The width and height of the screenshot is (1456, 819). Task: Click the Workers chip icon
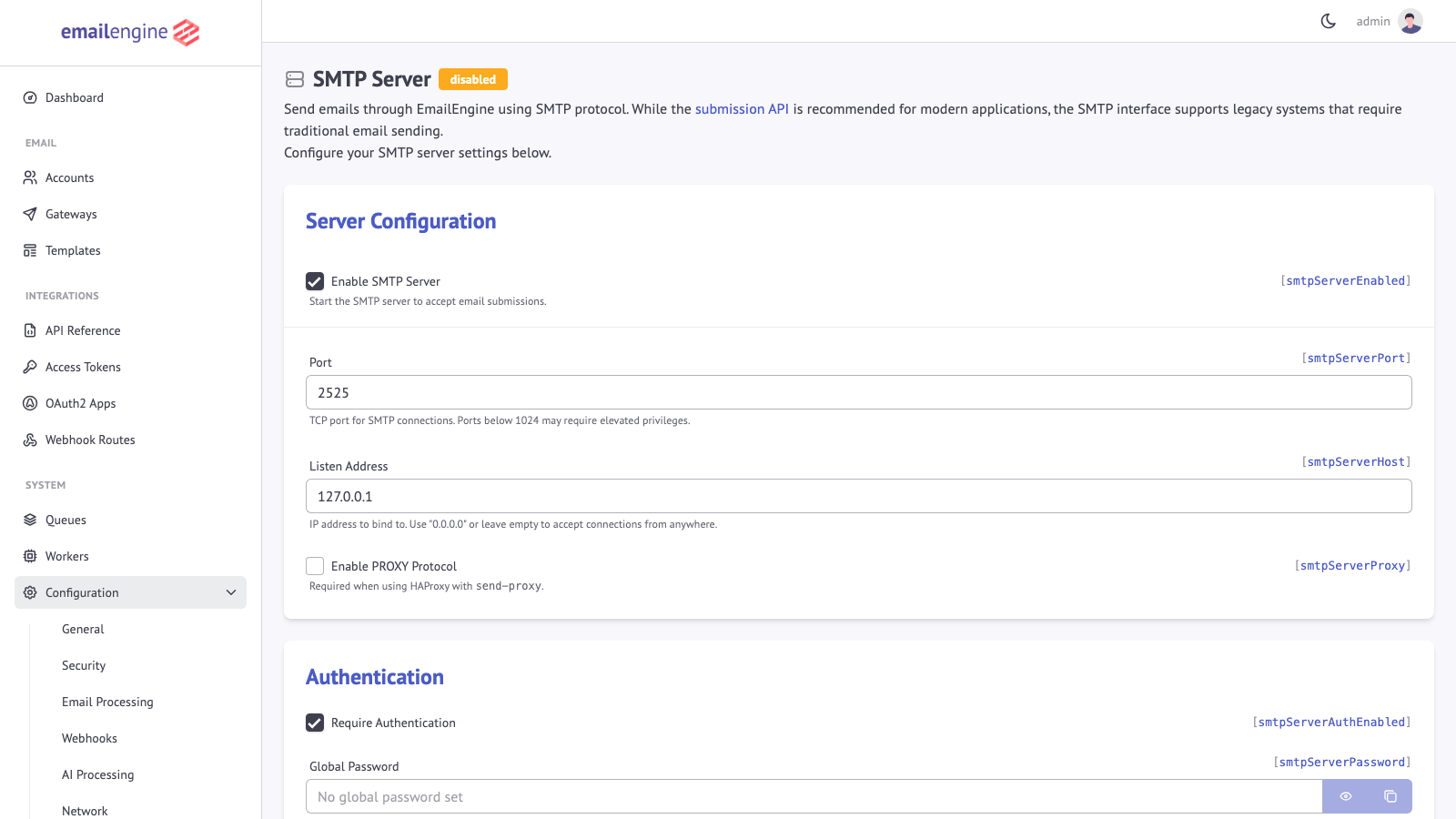[x=30, y=556]
